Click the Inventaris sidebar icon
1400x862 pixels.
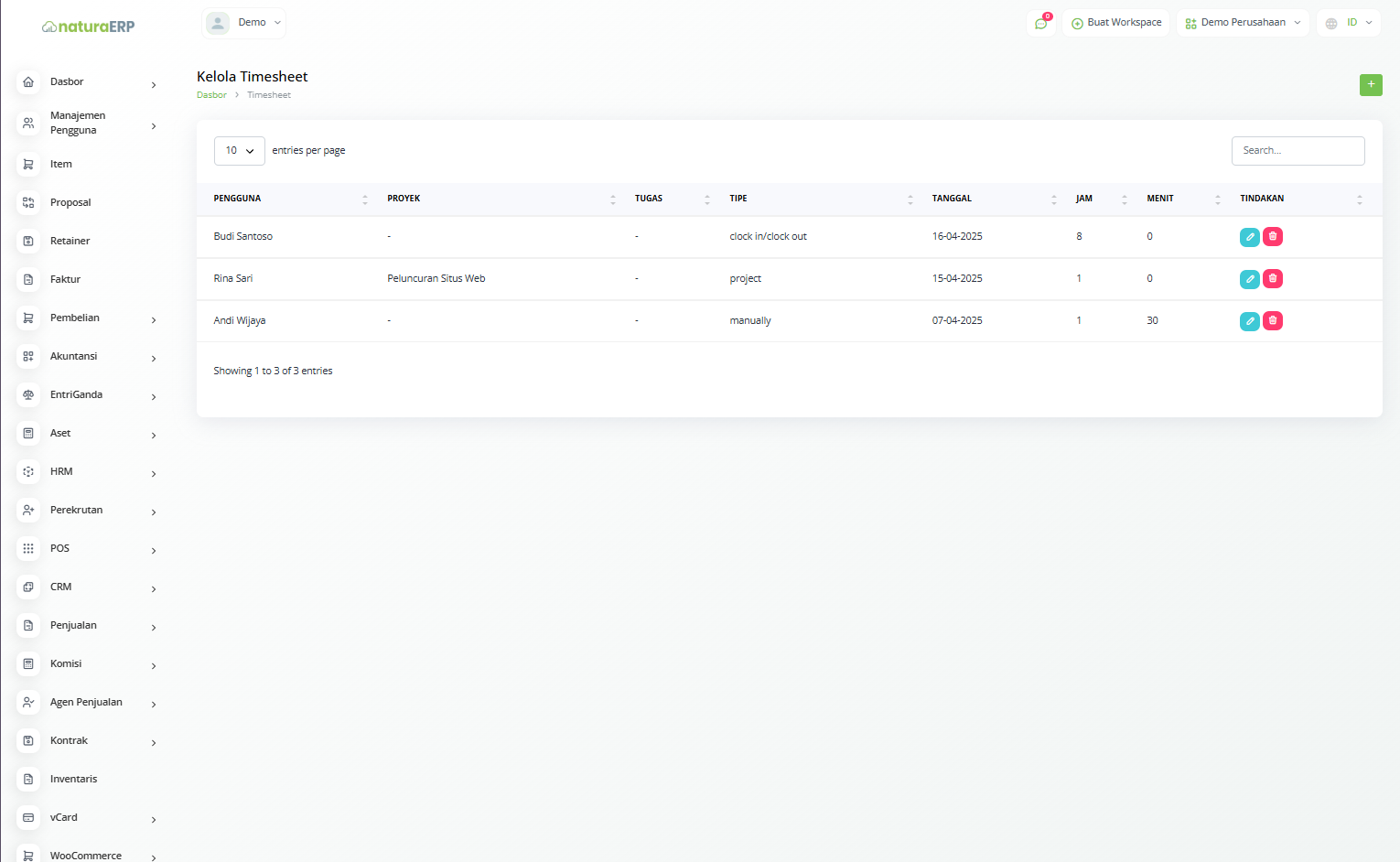pos(28,779)
